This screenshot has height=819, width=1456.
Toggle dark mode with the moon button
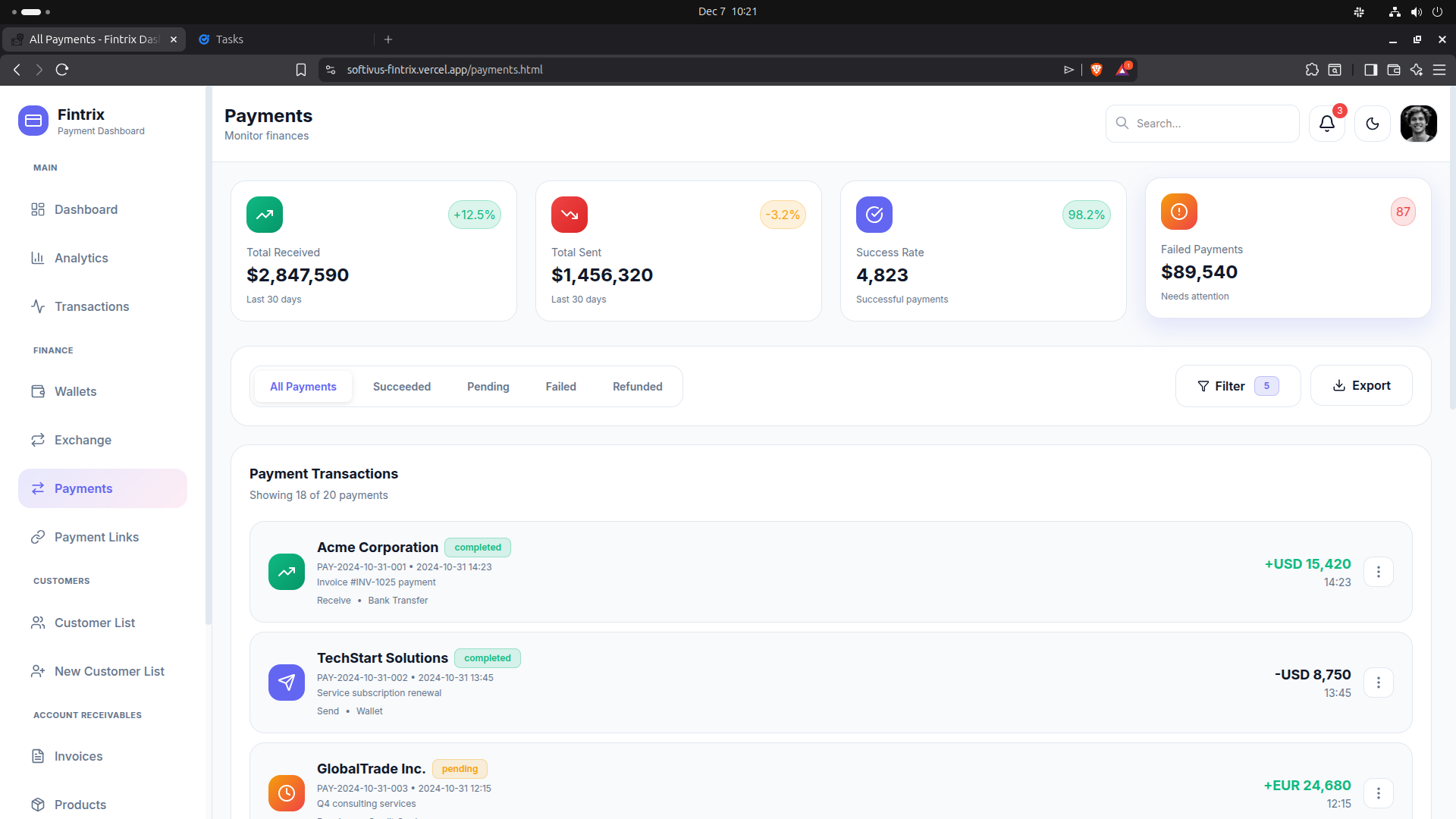[1373, 123]
